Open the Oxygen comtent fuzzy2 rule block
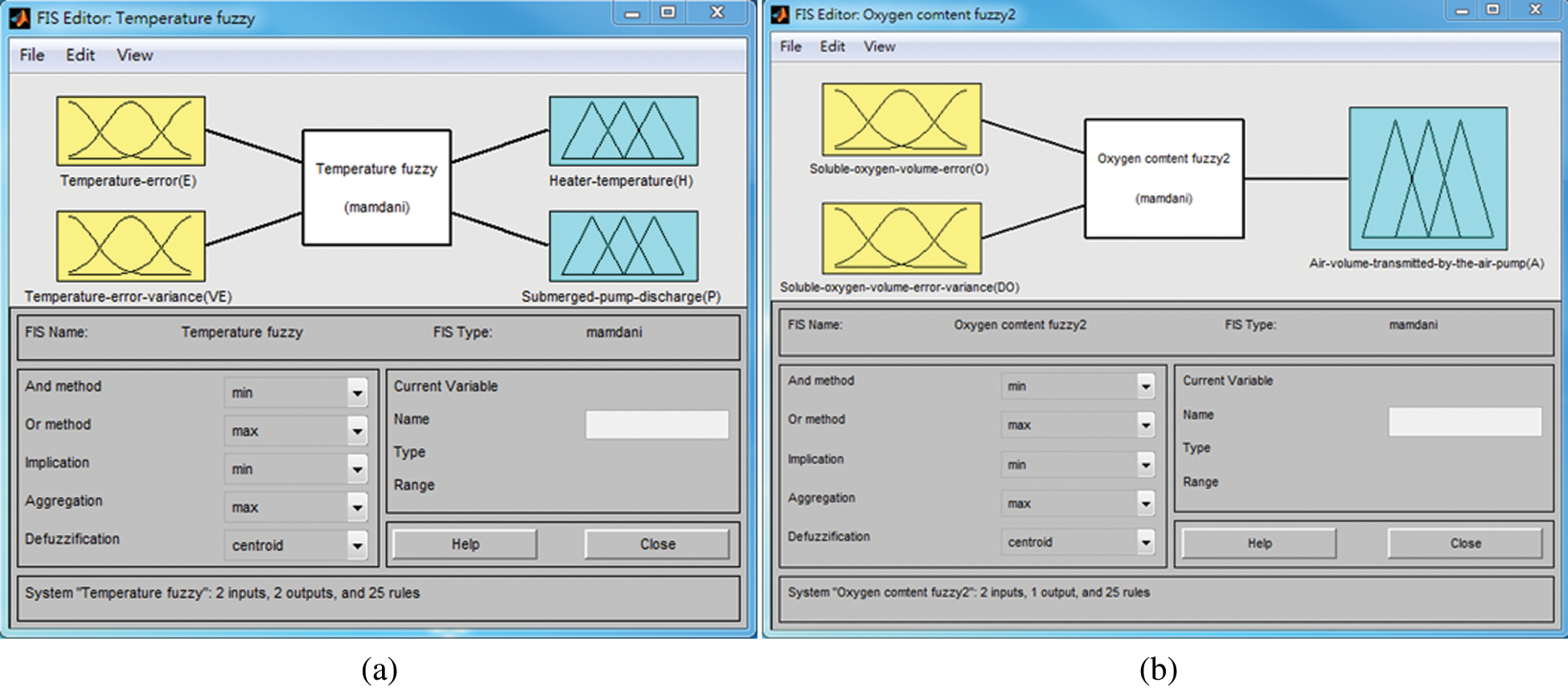 1164,179
